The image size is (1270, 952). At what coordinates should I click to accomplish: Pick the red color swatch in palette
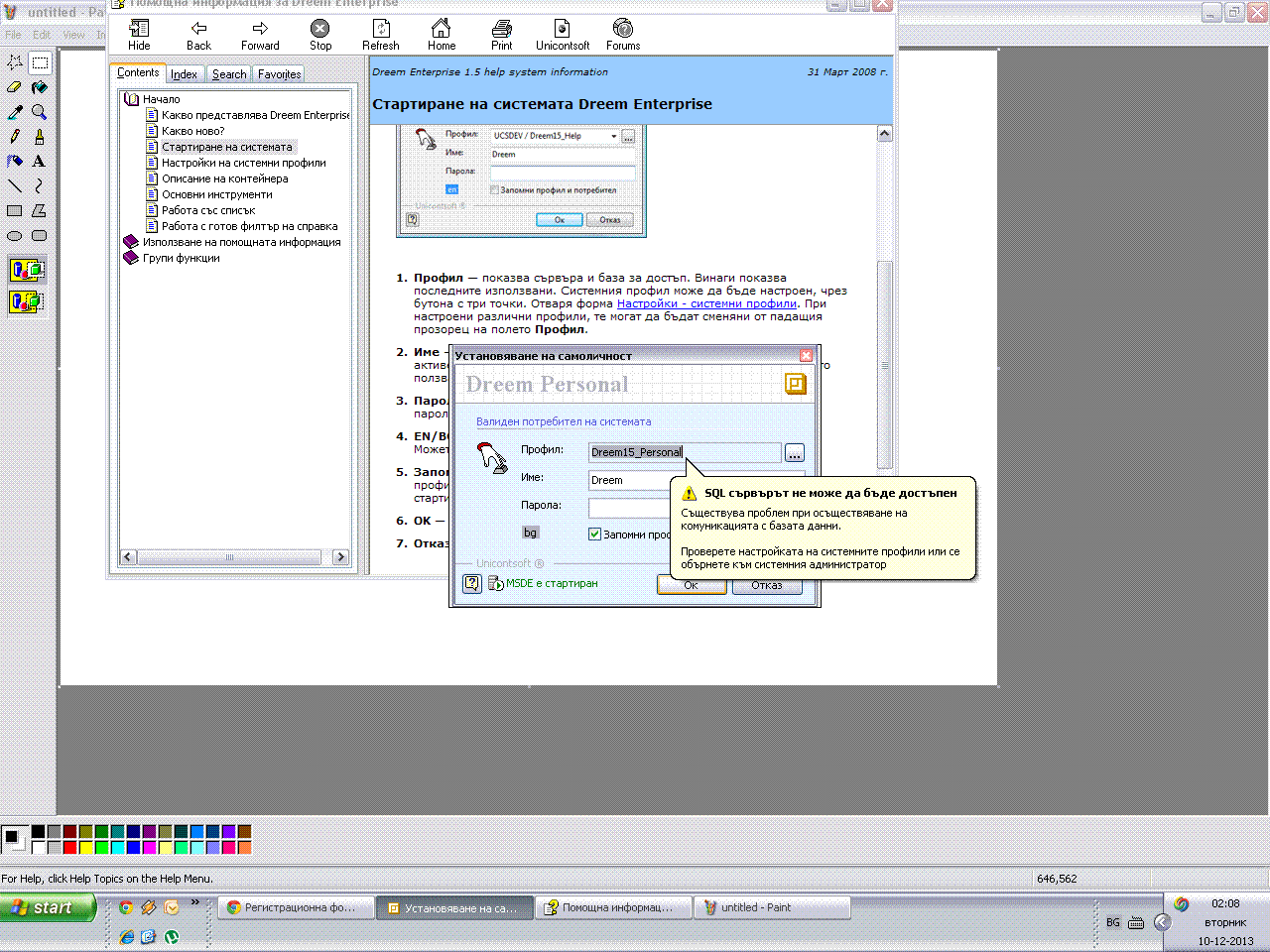[x=70, y=847]
